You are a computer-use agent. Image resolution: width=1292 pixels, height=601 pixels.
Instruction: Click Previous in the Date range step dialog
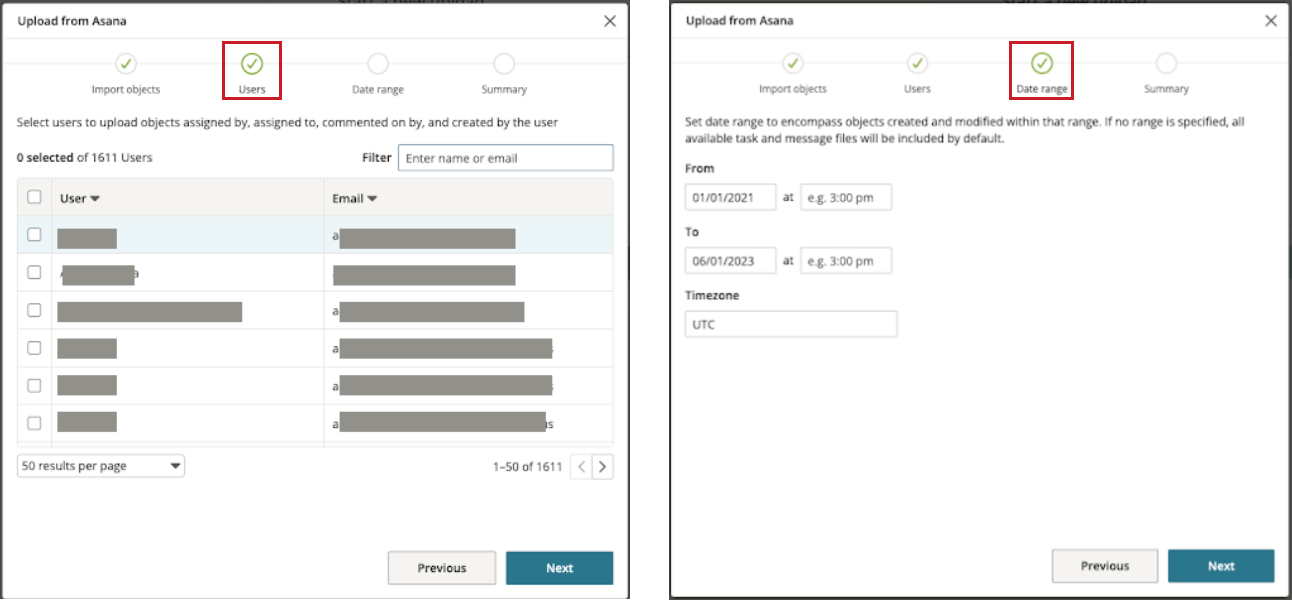click(1105, 566)
